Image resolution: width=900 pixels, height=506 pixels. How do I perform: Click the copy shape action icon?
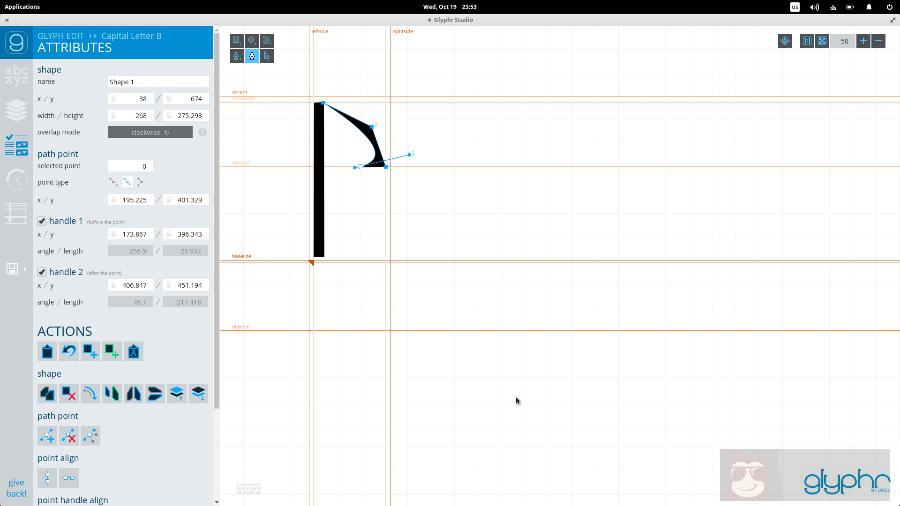(47, 394)
